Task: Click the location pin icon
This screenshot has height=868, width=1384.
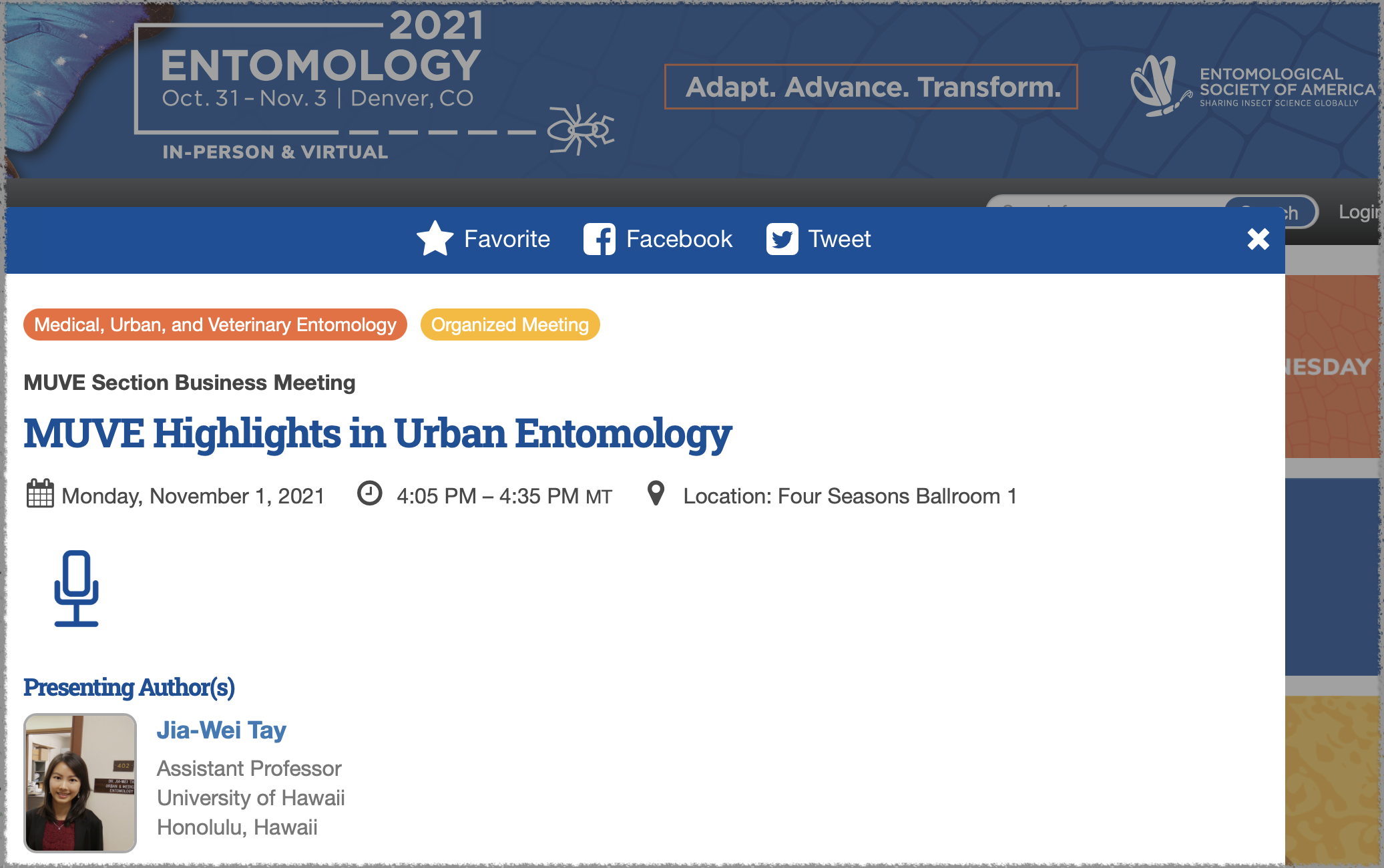Action: coord(656,493)
